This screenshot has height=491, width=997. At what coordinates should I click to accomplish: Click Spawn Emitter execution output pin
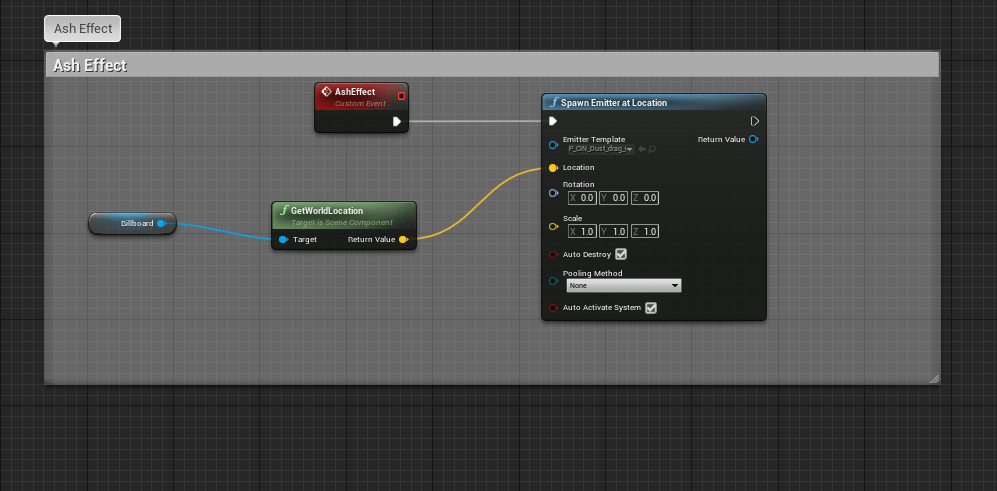755,121
